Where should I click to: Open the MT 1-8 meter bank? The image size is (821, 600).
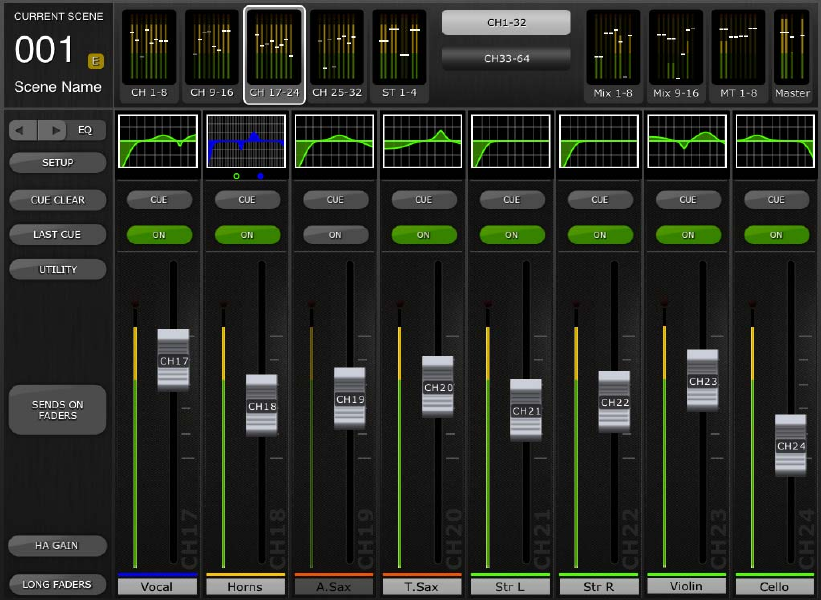739,48
